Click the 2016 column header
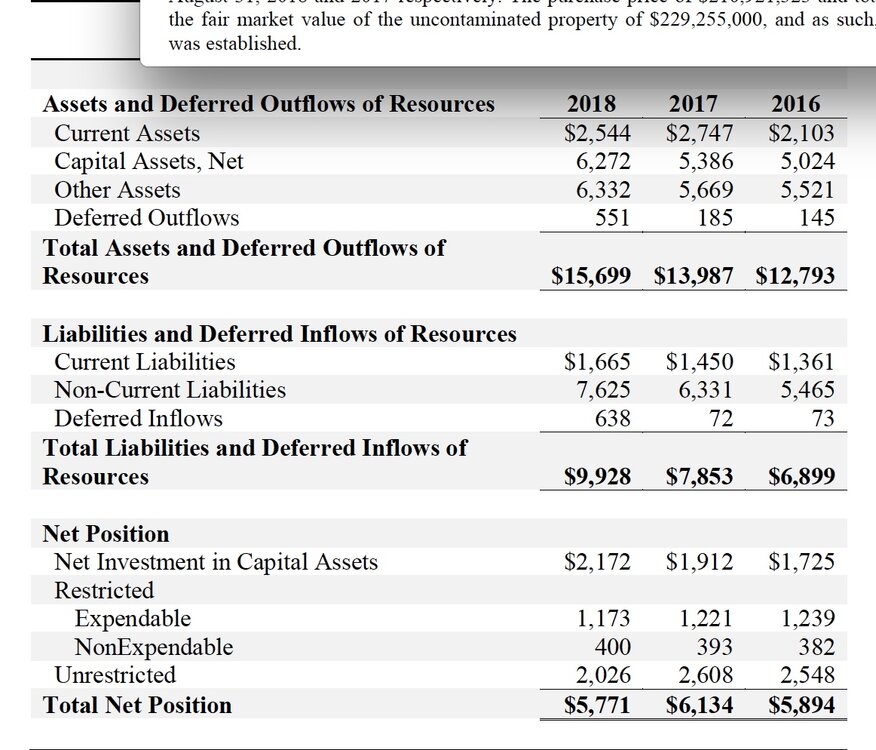The image size is (876, 750). (796, 104)
